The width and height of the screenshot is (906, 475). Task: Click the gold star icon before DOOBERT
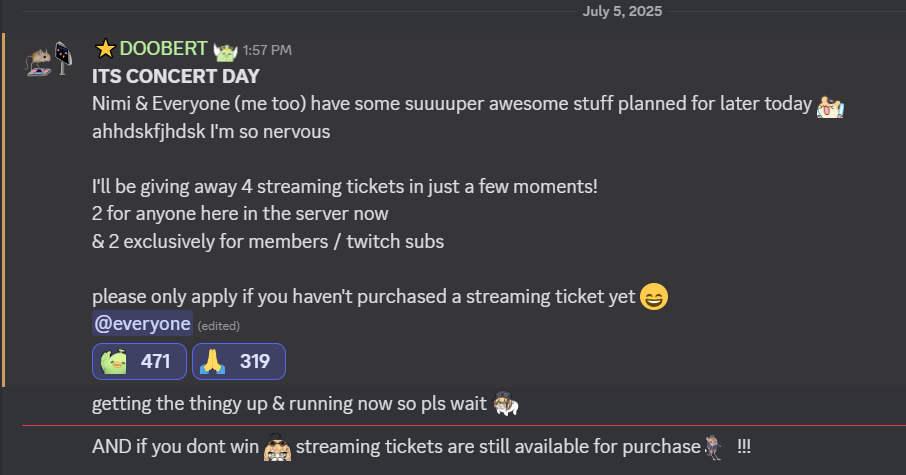click(105, 49)
